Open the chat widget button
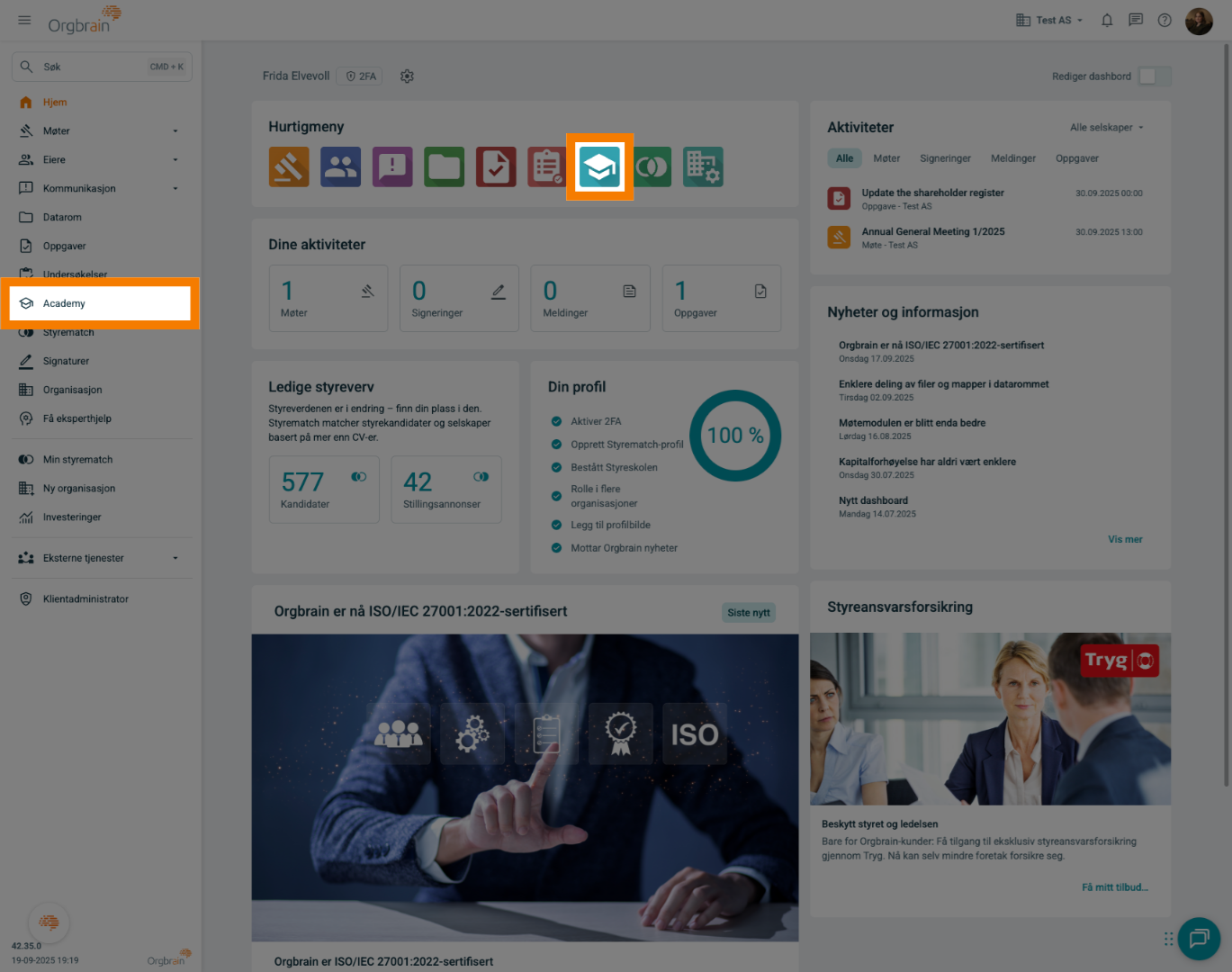The width and height of the screenshot is (1232, 972). coord(1199,939)
